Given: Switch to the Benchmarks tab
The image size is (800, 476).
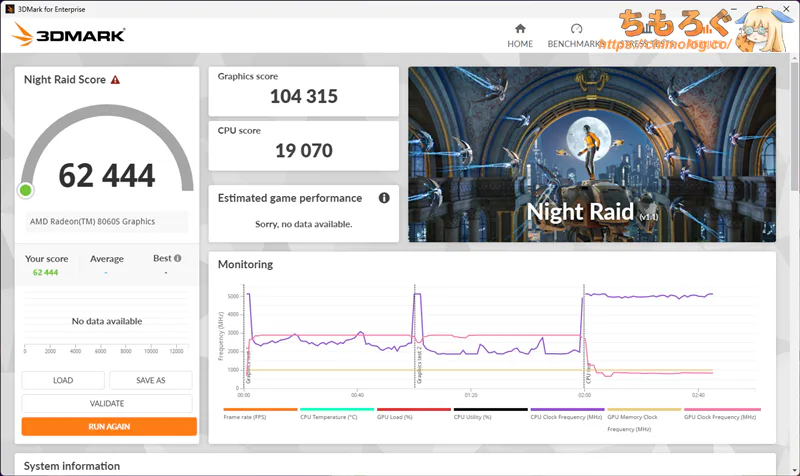Looking at the screenshot, I should pyautogui.click(x=576, y=44).
